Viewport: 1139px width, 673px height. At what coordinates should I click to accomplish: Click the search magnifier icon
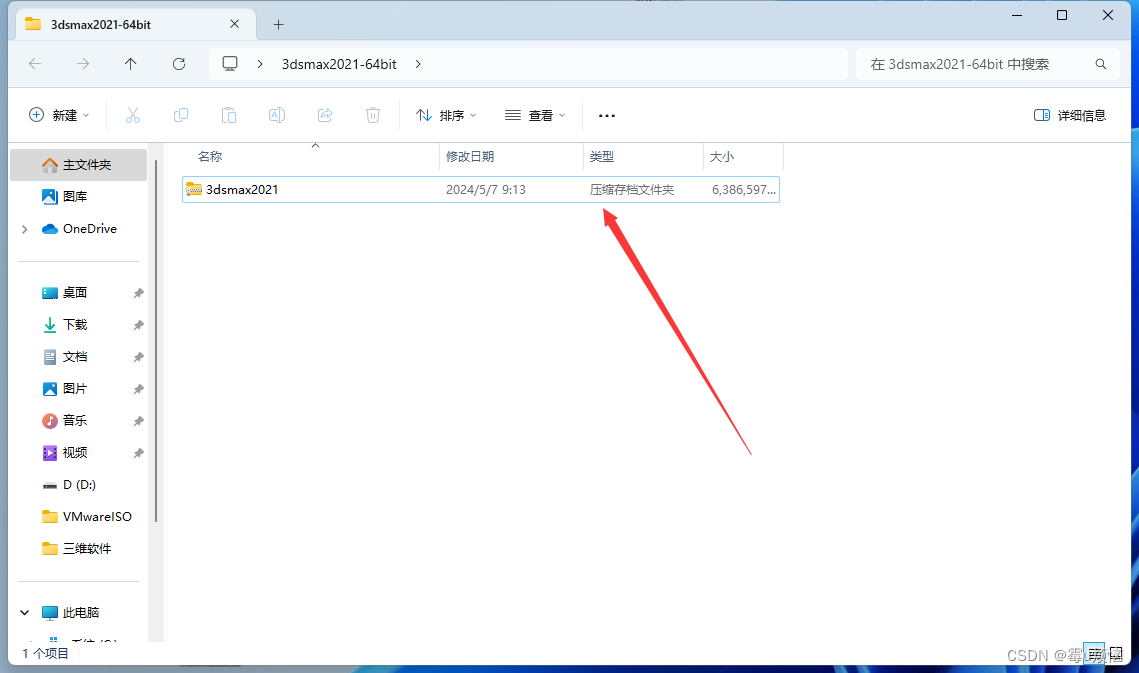(x=1101, y=64)
